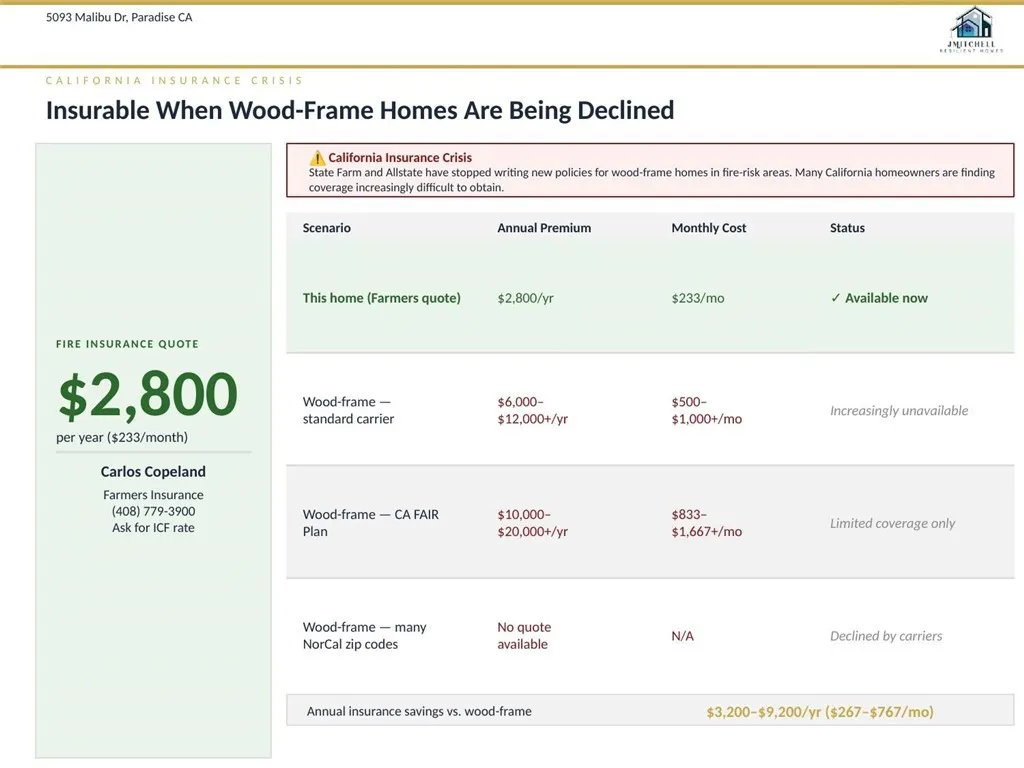Click the large $2,800 quote amount
The width and height of the screenshot is (1024, 768).
147,394
